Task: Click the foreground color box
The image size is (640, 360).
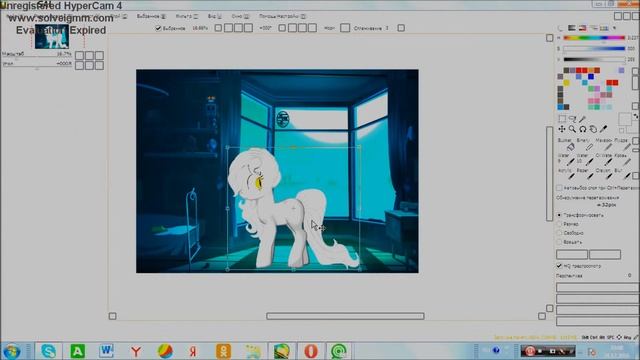Action: (624, 119)
